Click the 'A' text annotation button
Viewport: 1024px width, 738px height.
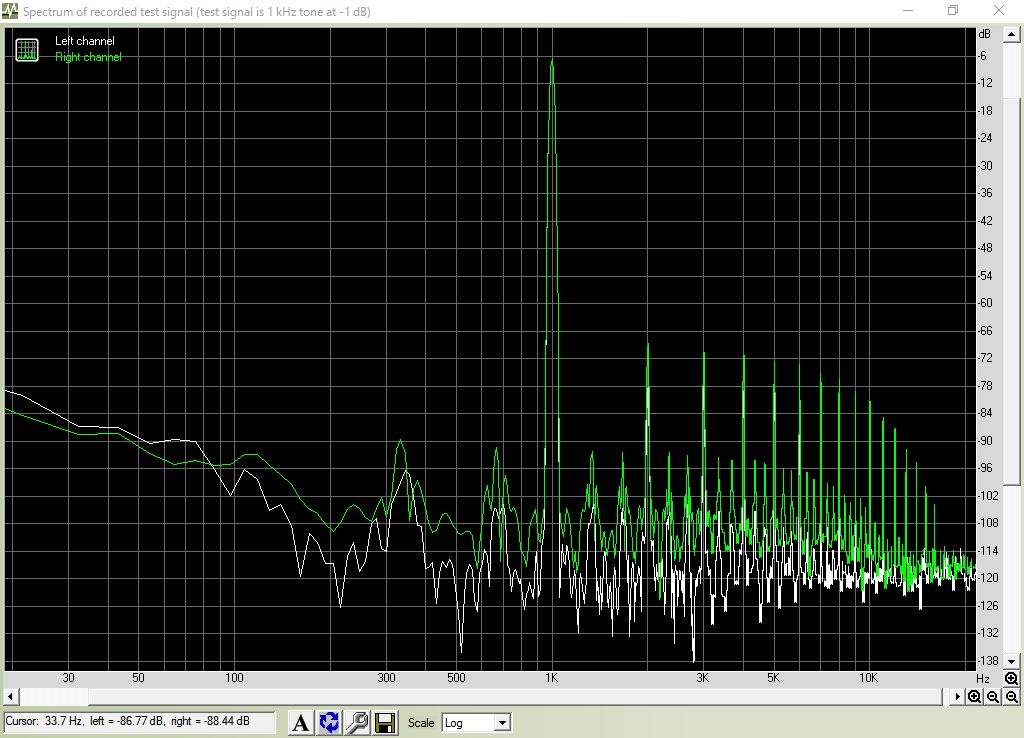(300, 722)
